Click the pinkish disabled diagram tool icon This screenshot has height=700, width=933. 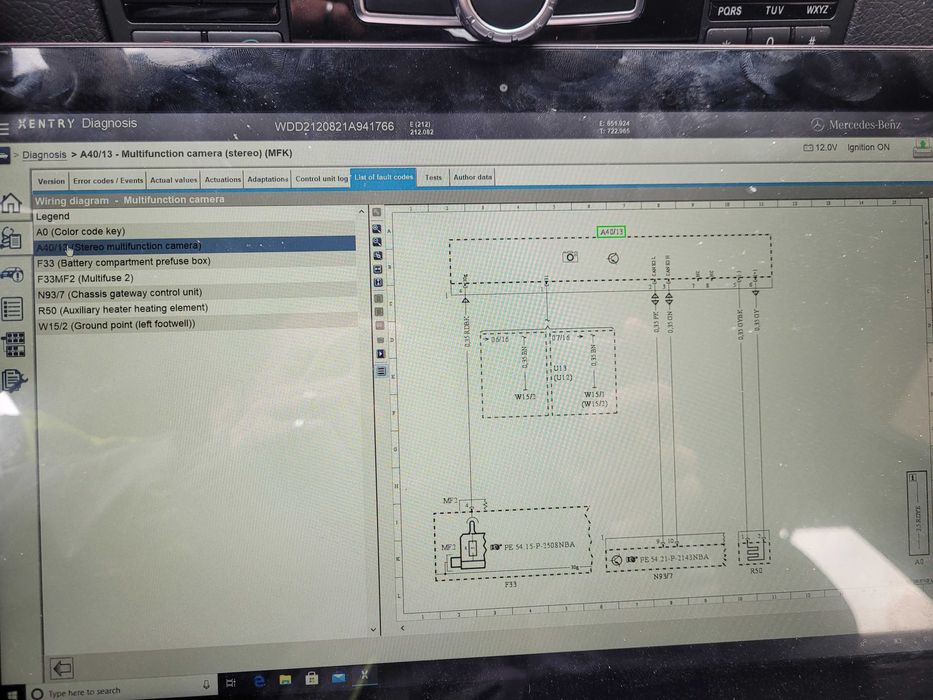(380, 326)
